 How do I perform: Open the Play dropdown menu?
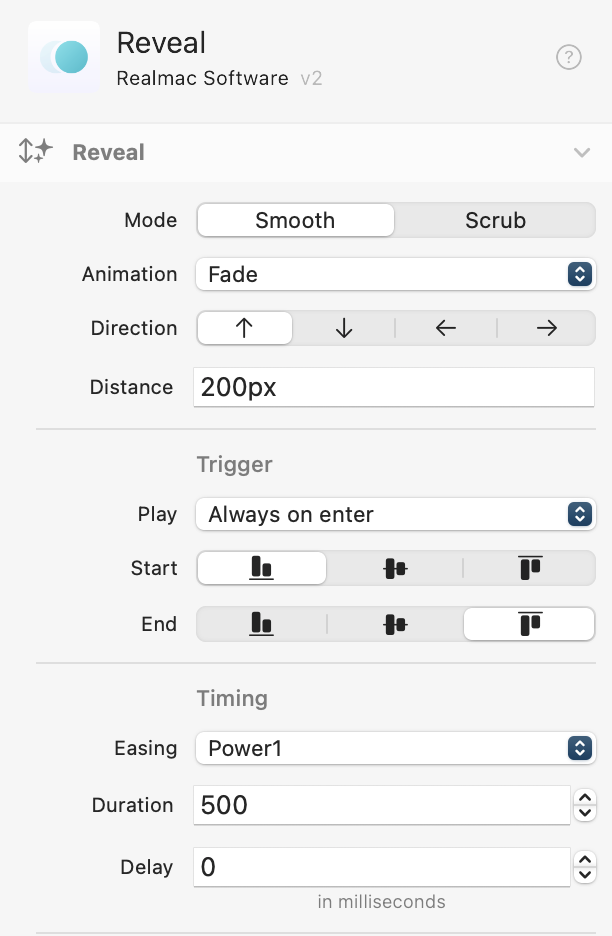point(394,514)
